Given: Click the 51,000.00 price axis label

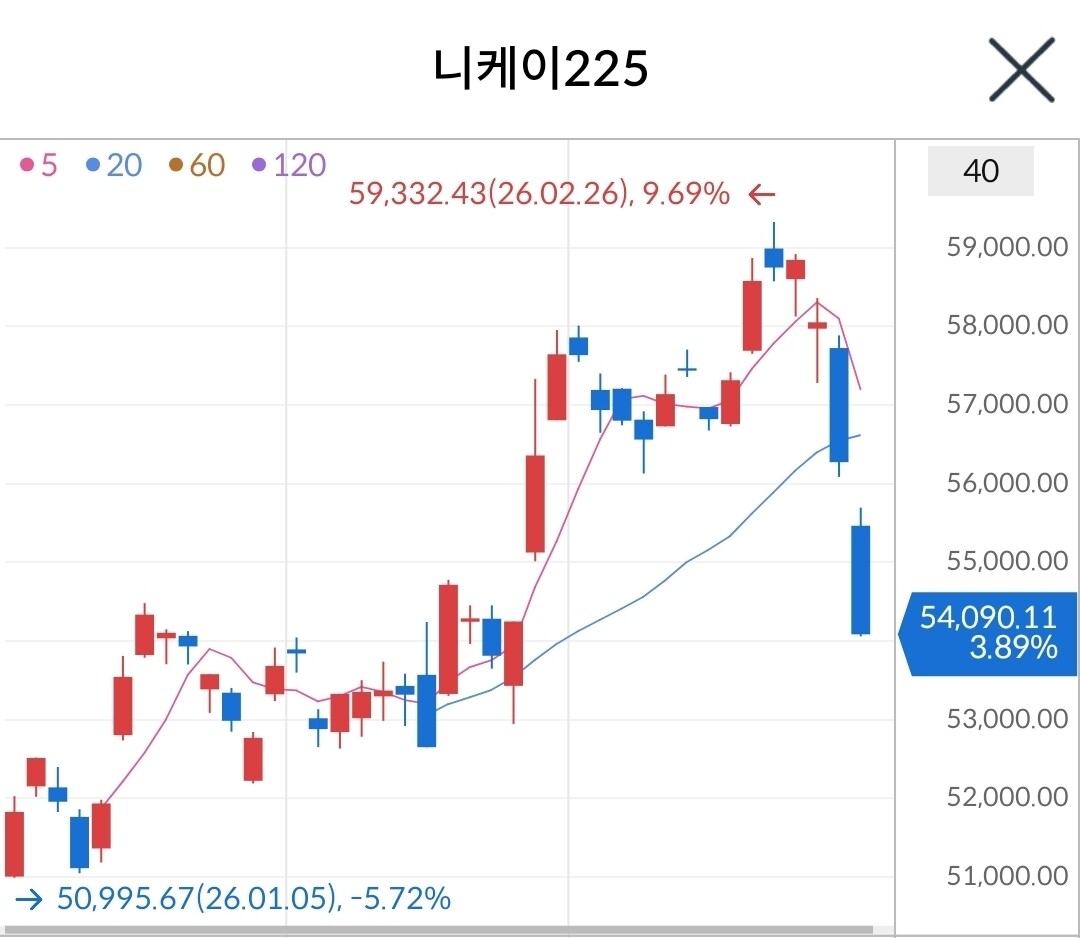Looking at the screenshot, I should click(1006, 877).
